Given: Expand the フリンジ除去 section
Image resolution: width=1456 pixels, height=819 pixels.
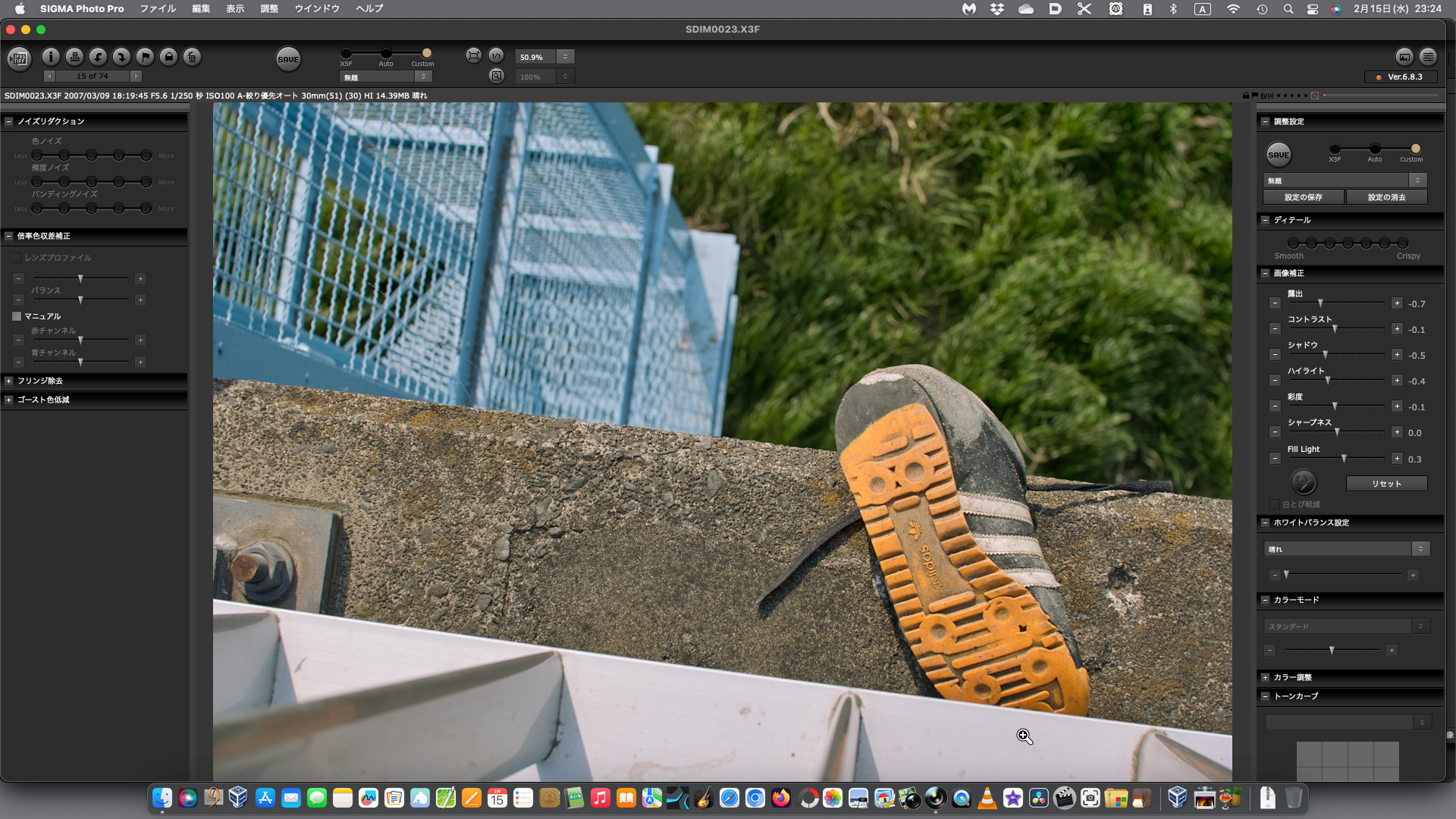Looking at the screenshot, I should pos(9,381).
